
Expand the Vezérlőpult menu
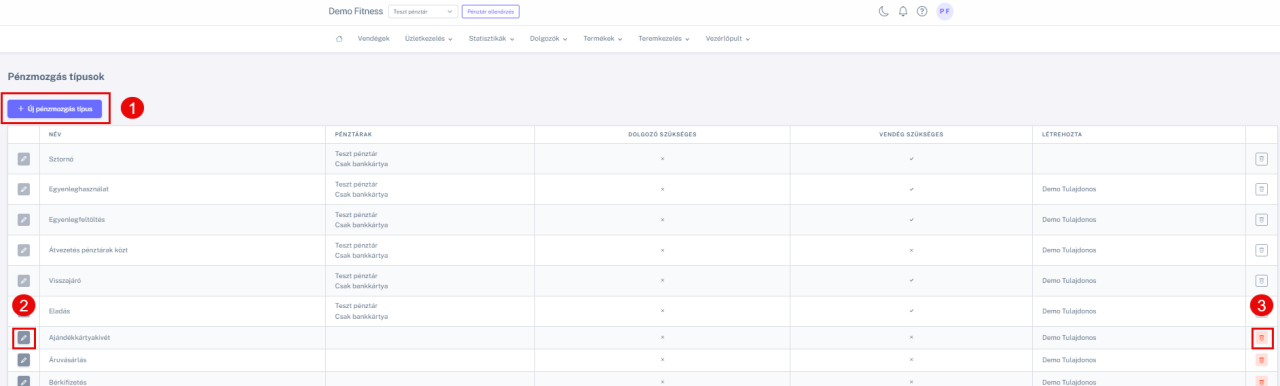(x=727, y=38)
